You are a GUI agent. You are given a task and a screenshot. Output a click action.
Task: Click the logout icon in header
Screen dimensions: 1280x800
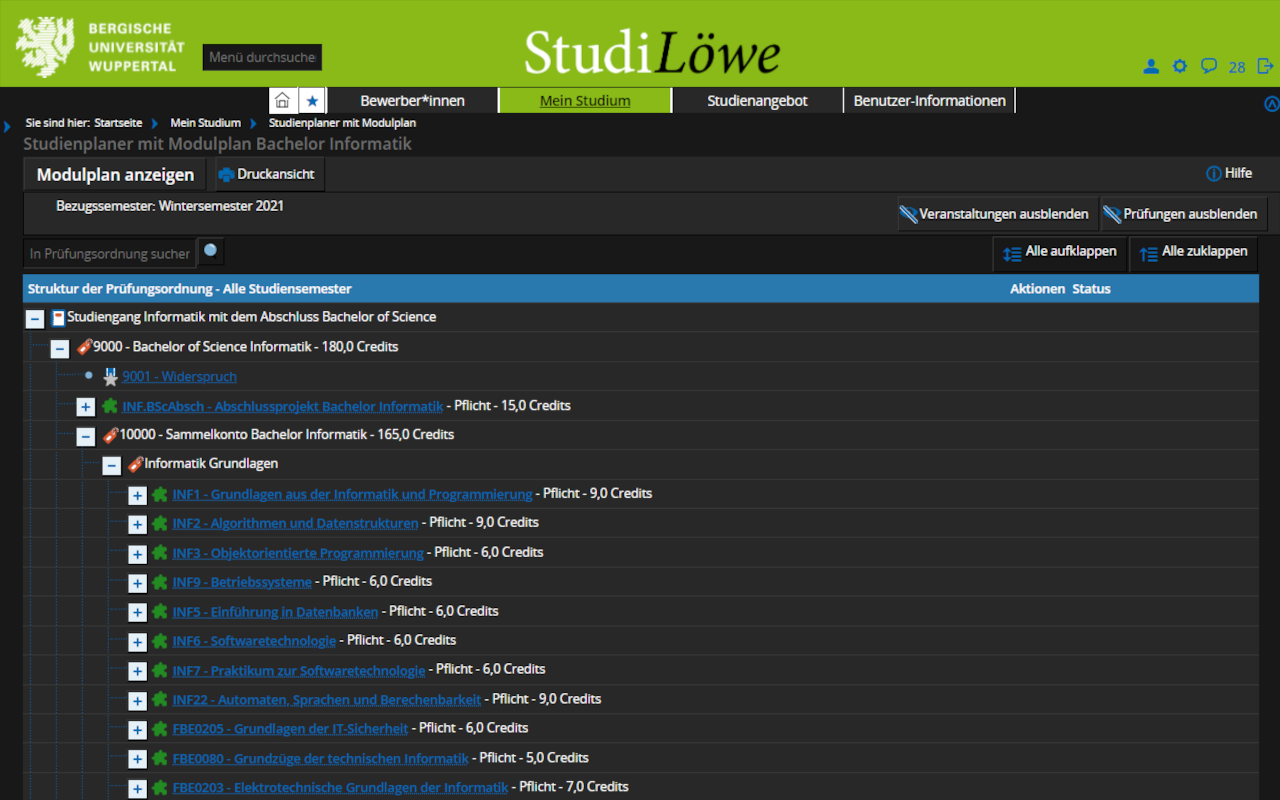[x=1266, y=66]
